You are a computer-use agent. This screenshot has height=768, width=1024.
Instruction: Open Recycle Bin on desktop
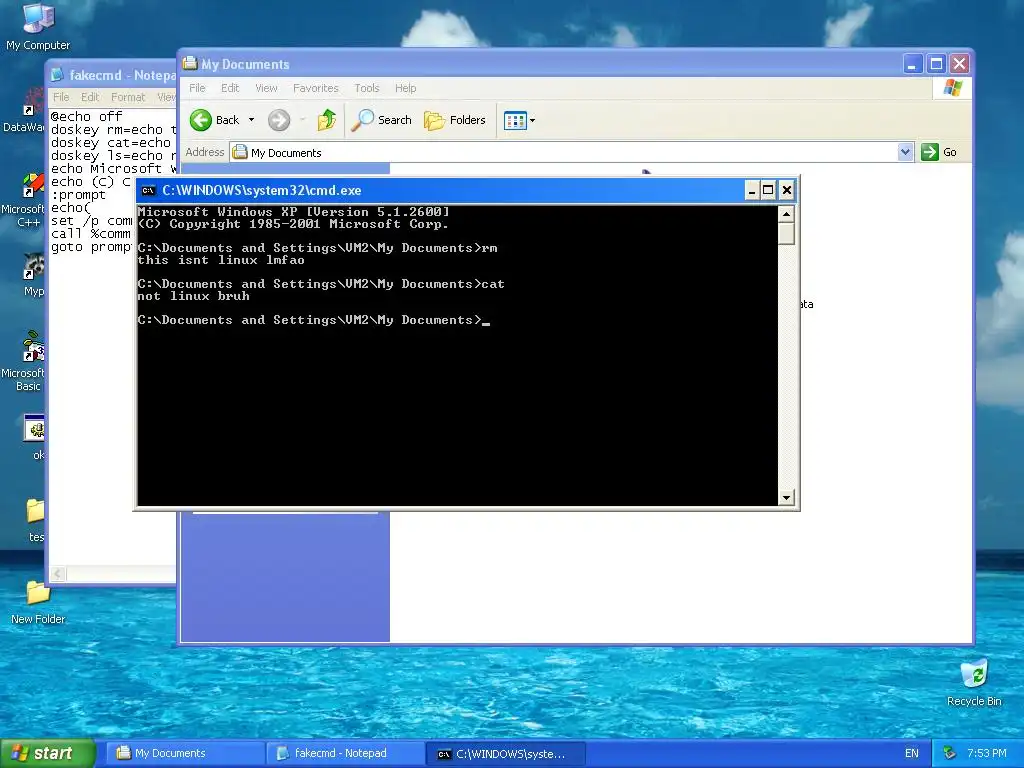974,683
